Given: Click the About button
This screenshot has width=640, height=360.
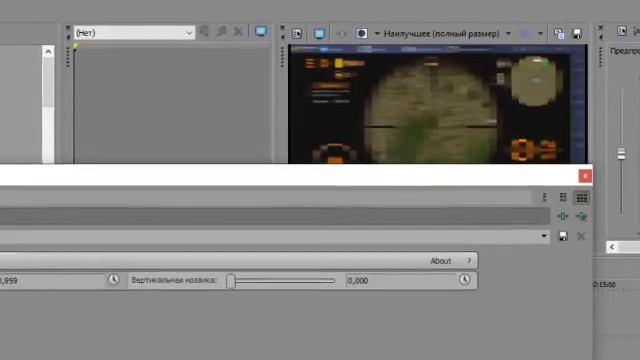Looking at the screenshot, I should click(x=440, y=261).
